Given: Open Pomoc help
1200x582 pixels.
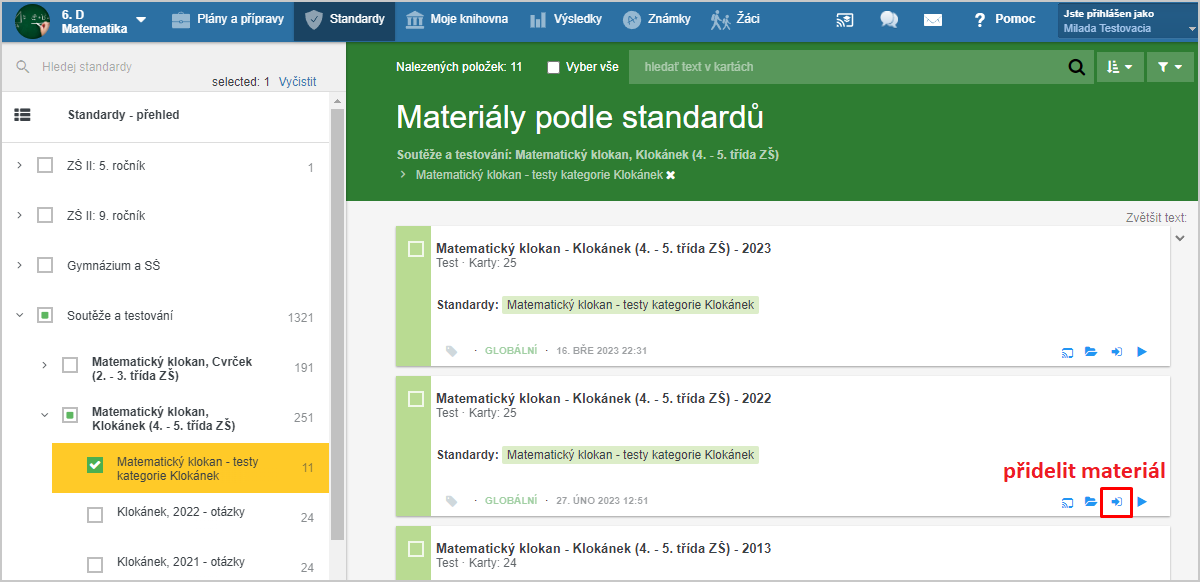Looking at the screenshot, I should 1004,20.
